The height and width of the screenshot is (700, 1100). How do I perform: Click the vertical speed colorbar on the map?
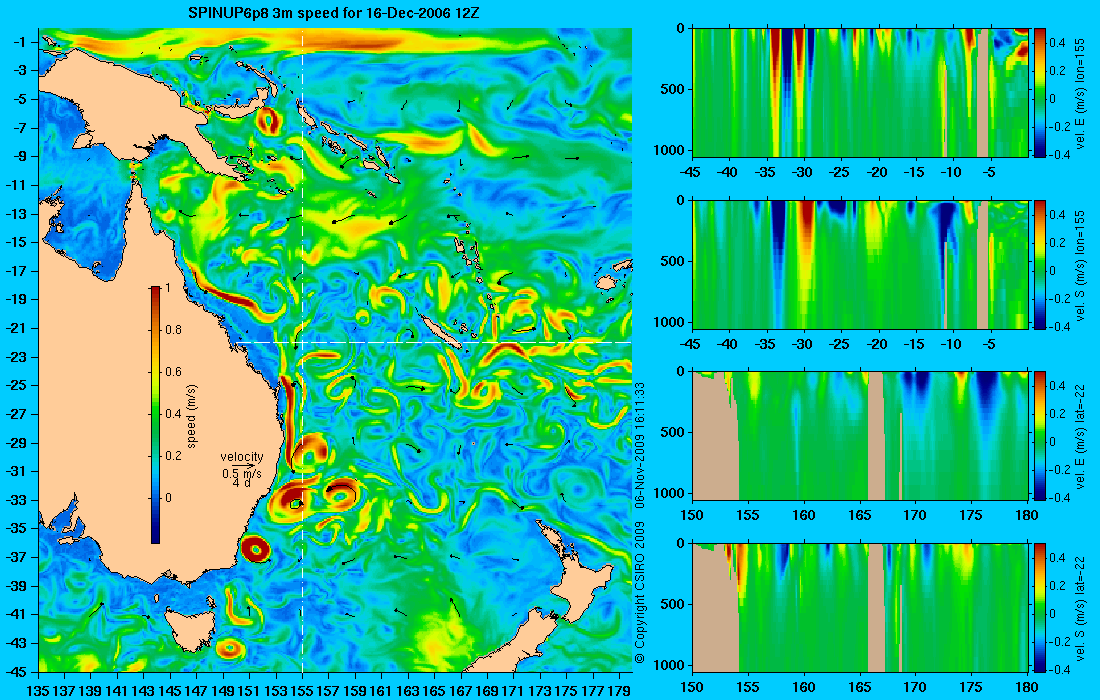(x=155, y=415)
